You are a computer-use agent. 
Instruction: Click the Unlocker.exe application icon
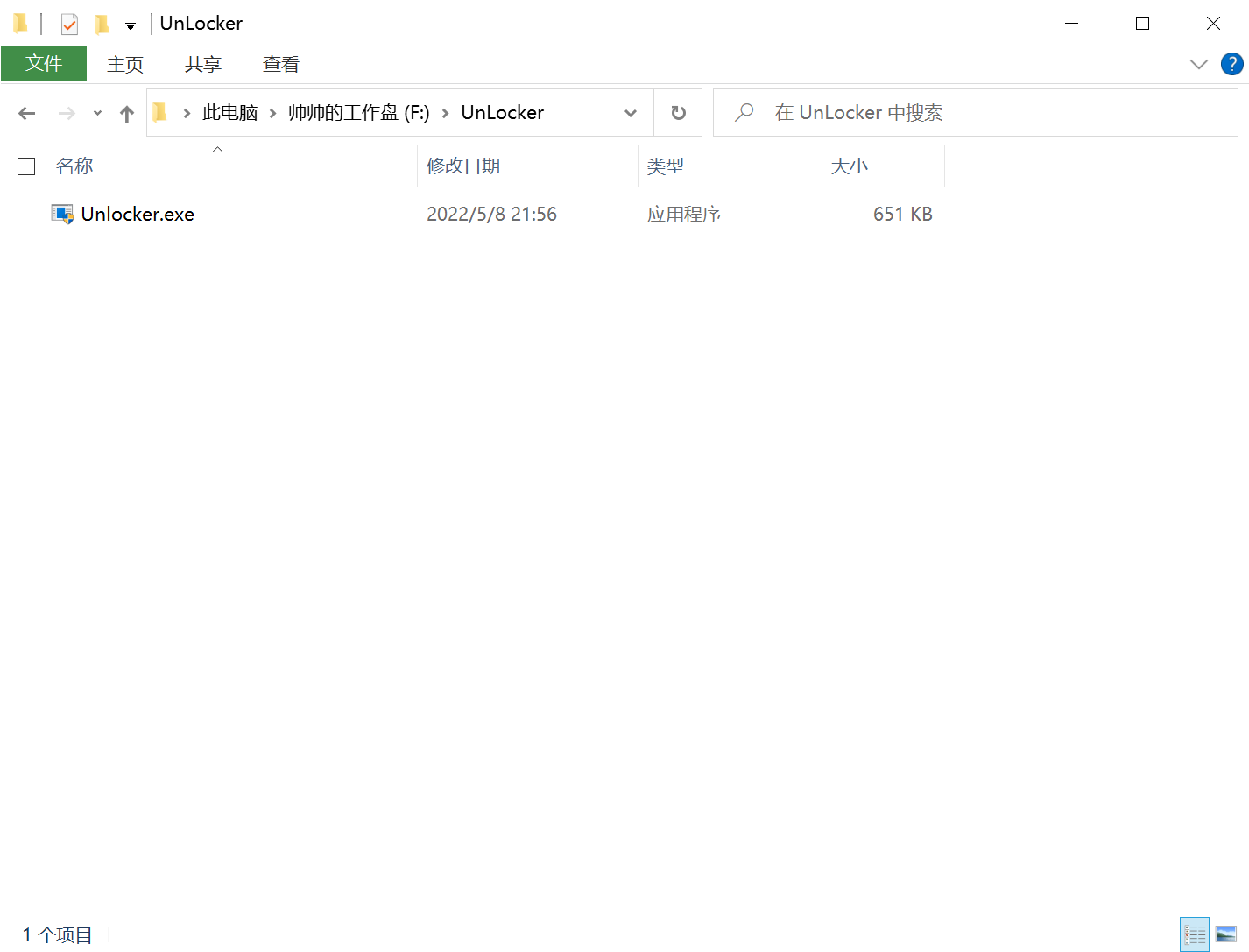[x=62, y=215]
